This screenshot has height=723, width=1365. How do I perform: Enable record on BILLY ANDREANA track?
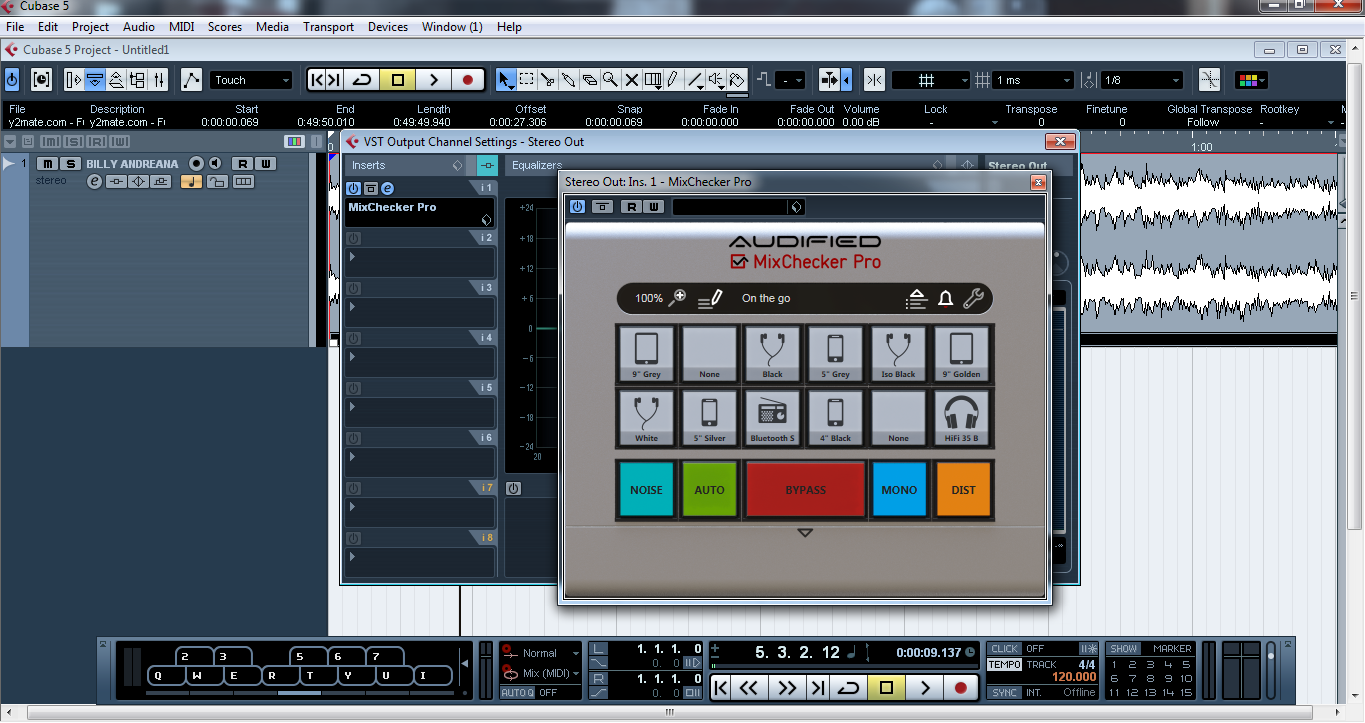click(x=196, y=164)
